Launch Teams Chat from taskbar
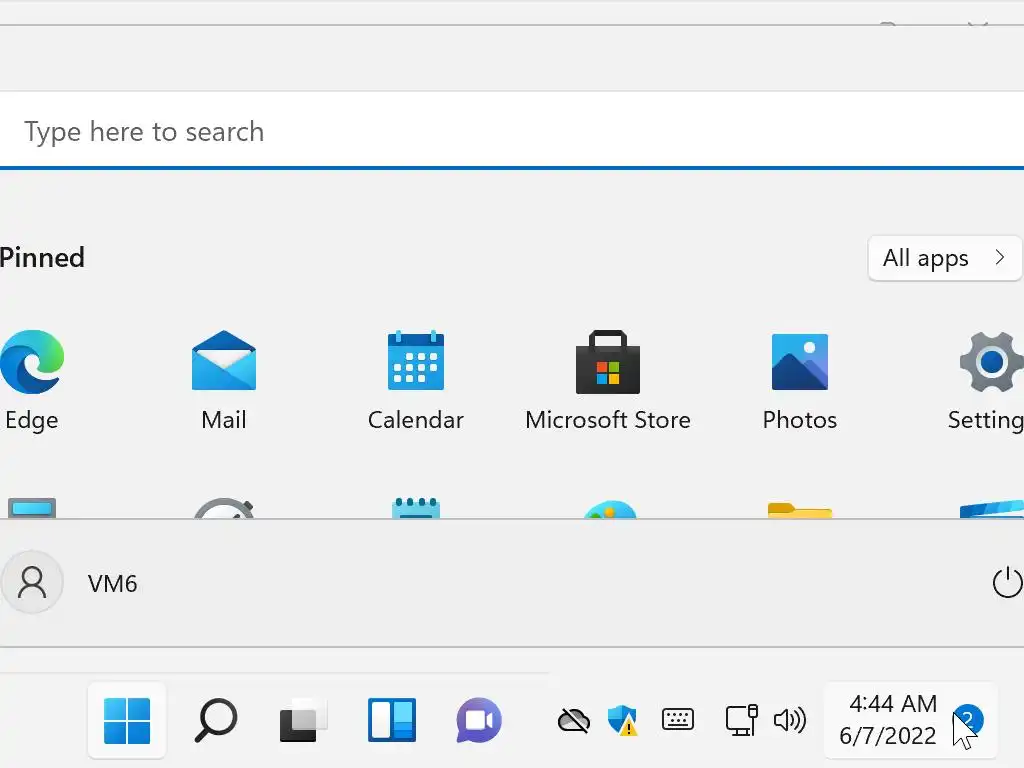The height and width of the screenshot is (768, 1024). coord(479,720)
